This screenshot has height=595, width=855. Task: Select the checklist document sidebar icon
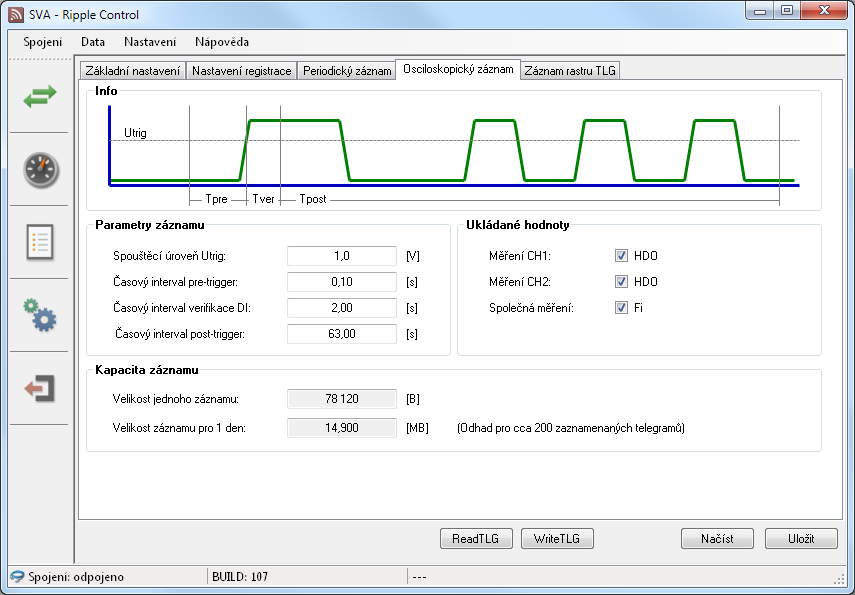[40, 242]
